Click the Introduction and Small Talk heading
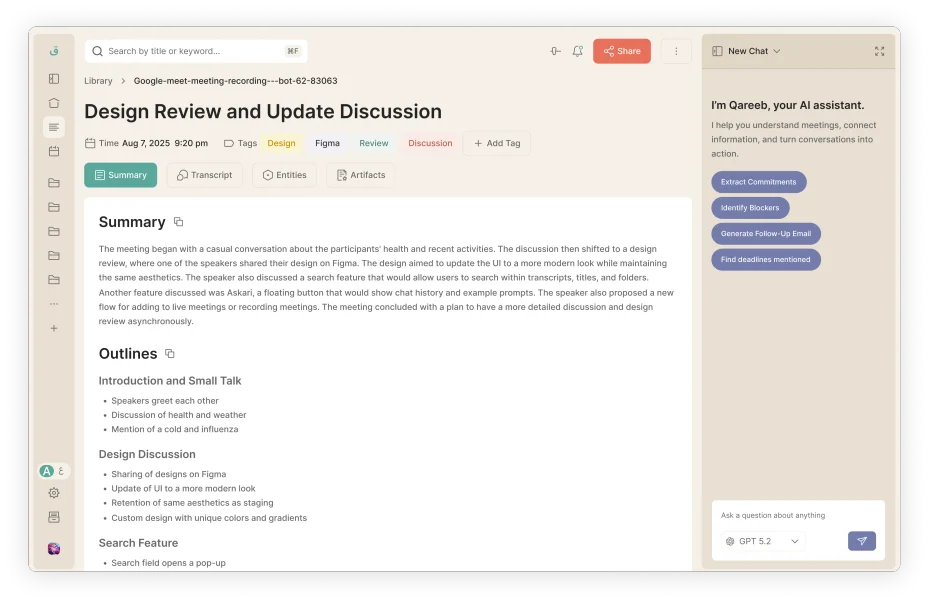Viewport: 929px width, 602px height. (170, 381)
